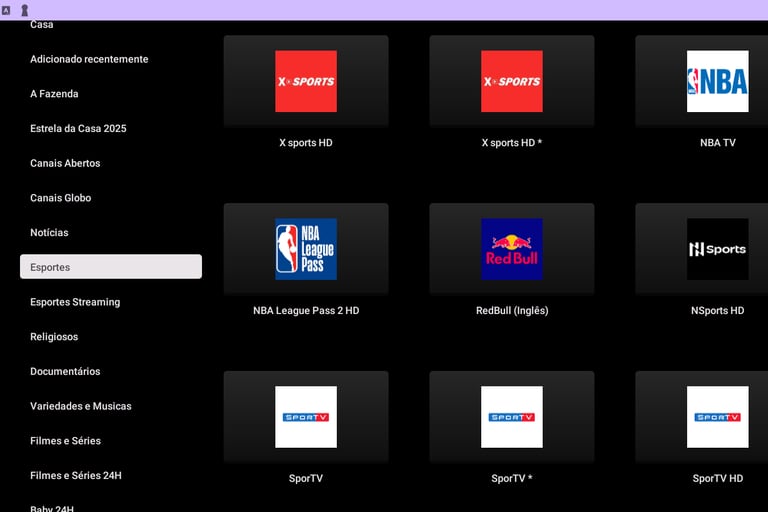The height and width of the screenshot is (512, 768).
Task: Click the 'NBA League Pass 2 HD' label
Action: (x=306, y=311)
